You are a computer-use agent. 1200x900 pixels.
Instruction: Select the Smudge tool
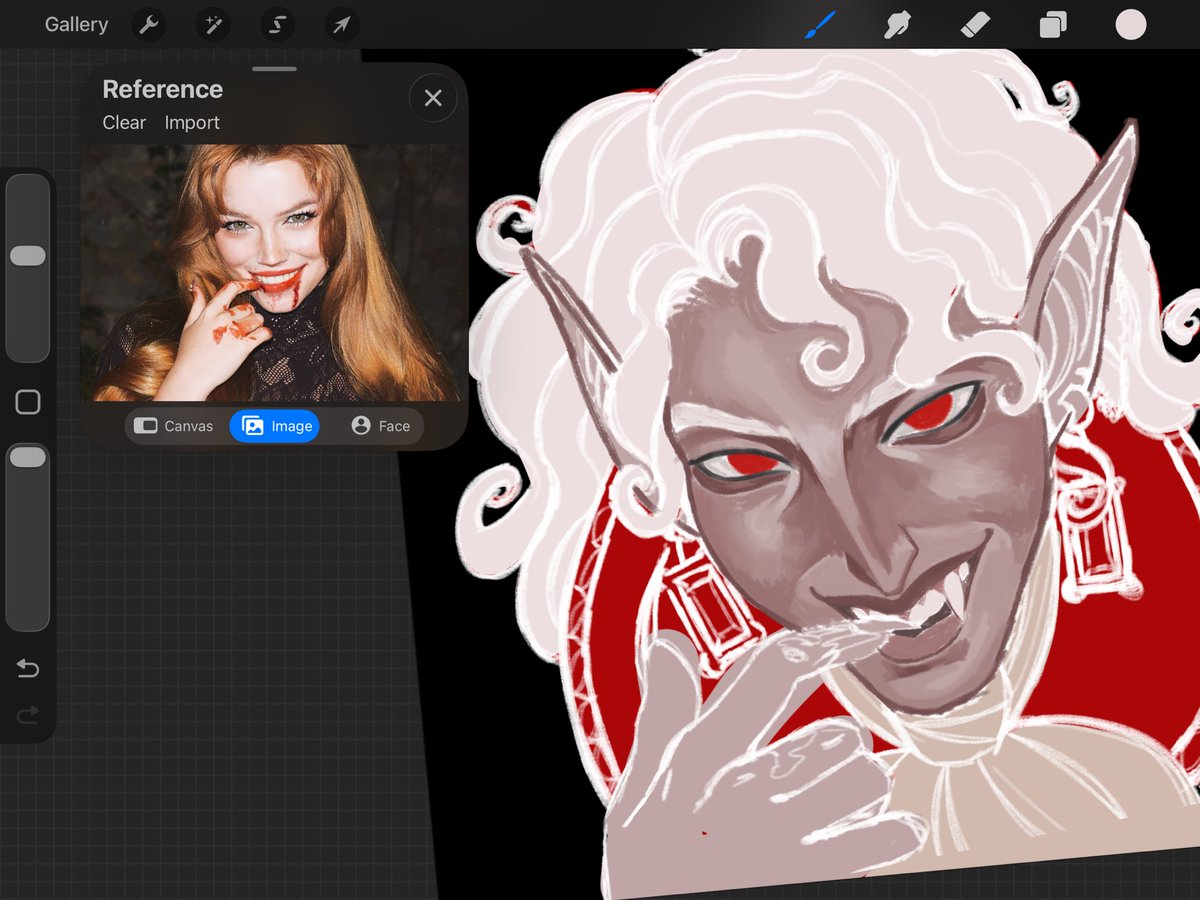(x=898, y=25)
